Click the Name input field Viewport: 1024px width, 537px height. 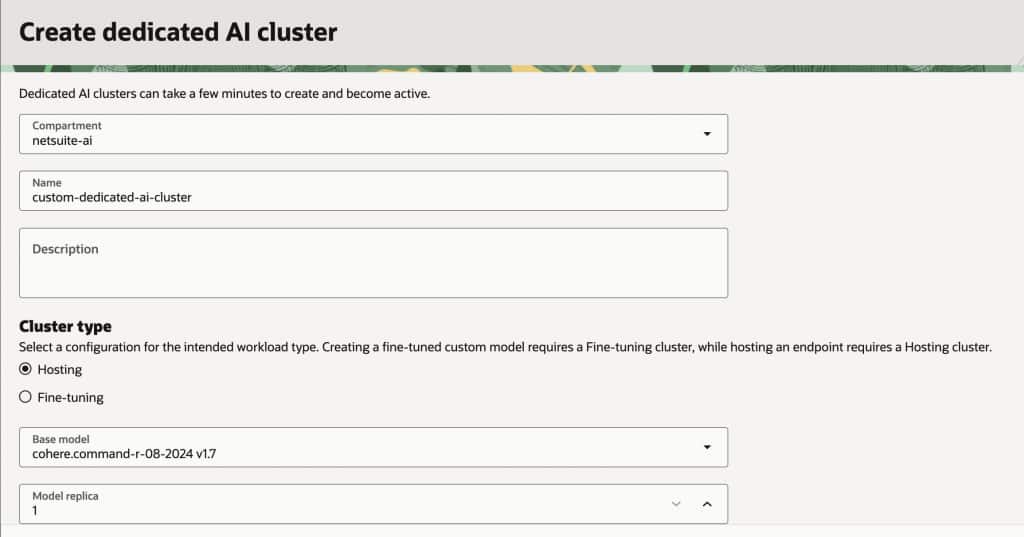click(373, 191)
